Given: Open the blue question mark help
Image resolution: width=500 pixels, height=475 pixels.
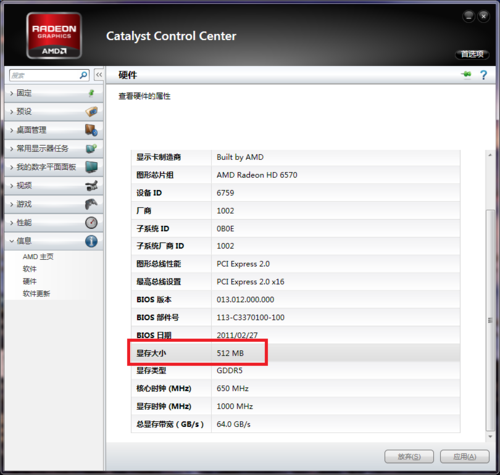Looking at the screenshot, I should pos(483,75).
